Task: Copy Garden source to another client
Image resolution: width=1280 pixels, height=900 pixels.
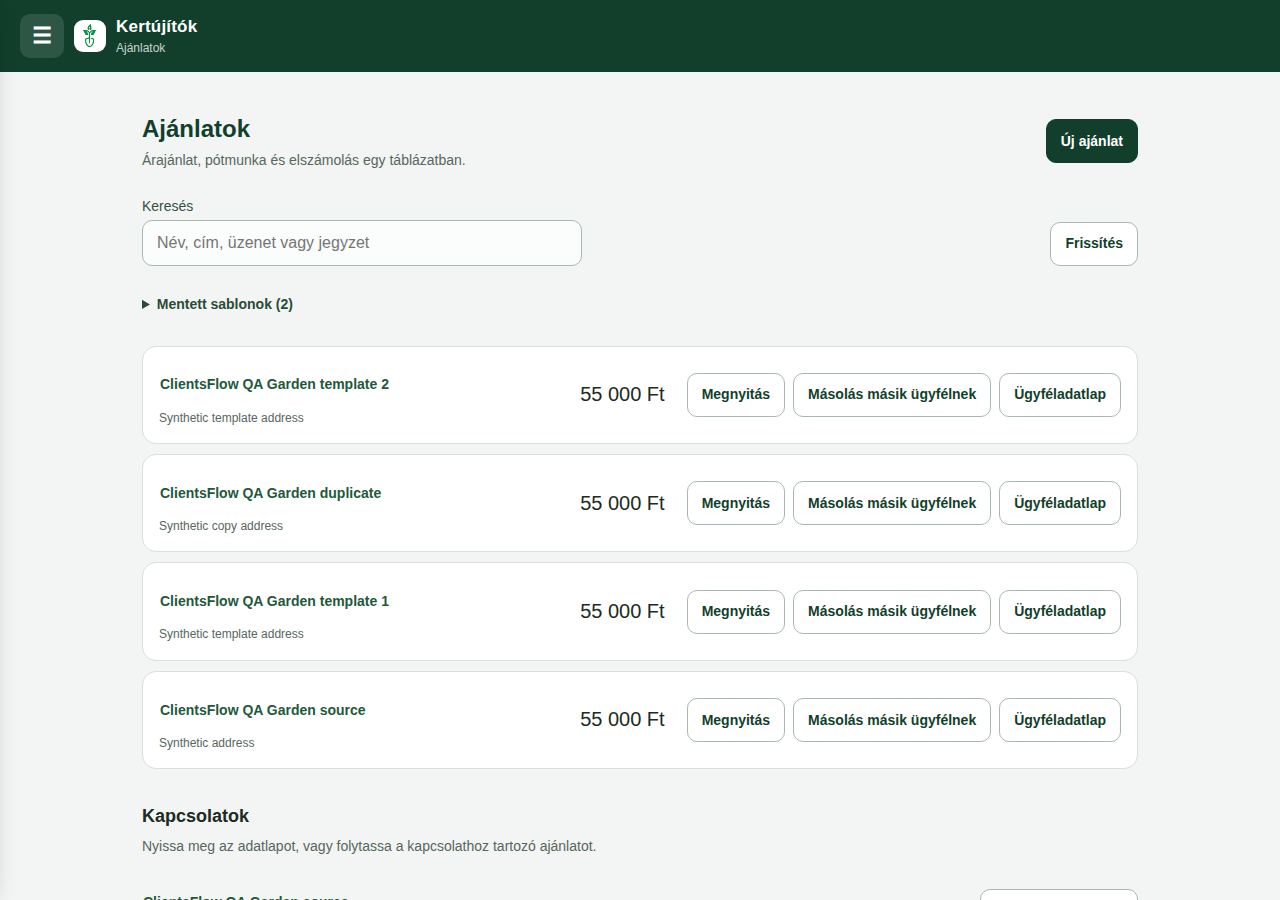Action: 892,720
